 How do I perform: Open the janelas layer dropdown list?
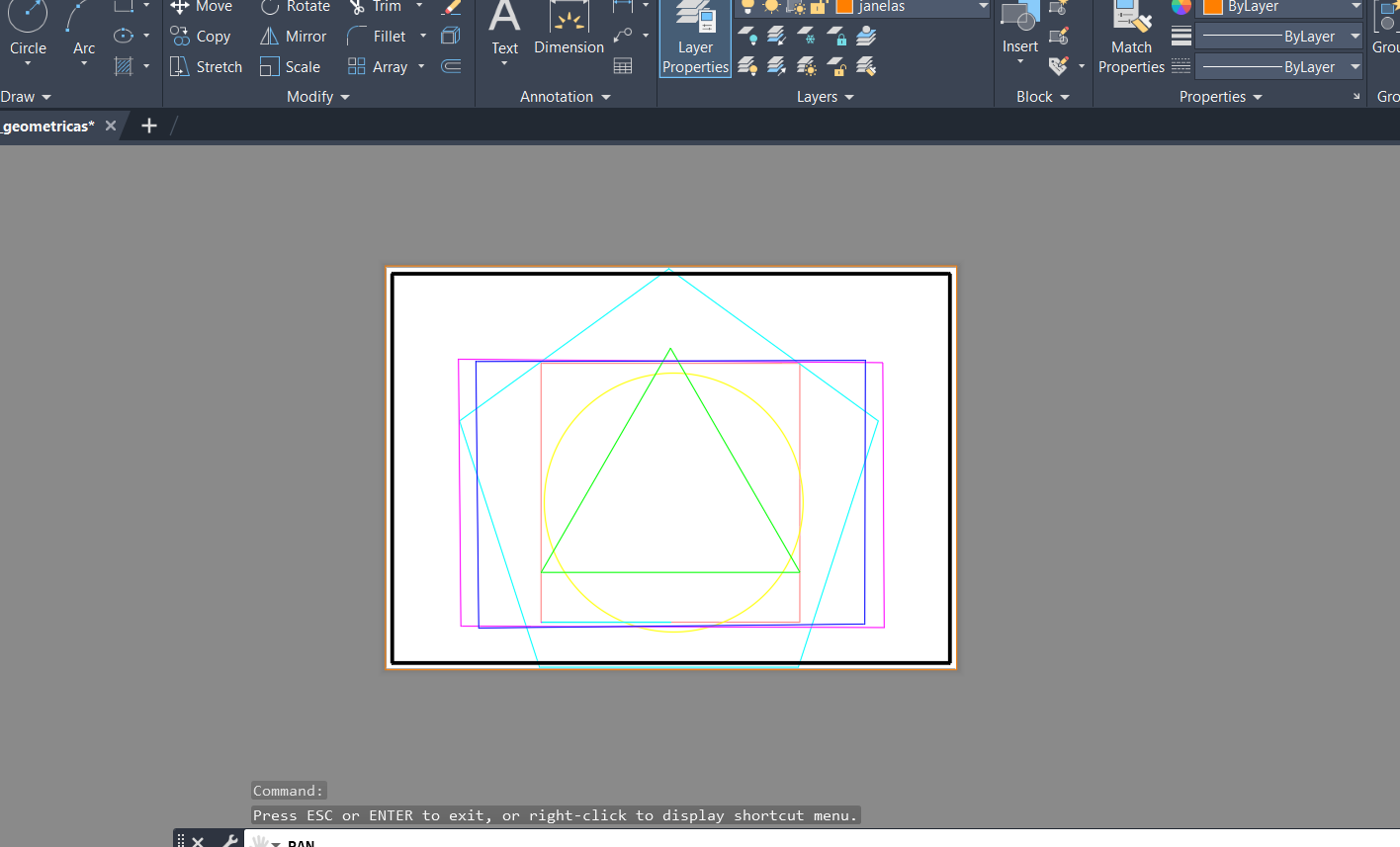[983, 7]
